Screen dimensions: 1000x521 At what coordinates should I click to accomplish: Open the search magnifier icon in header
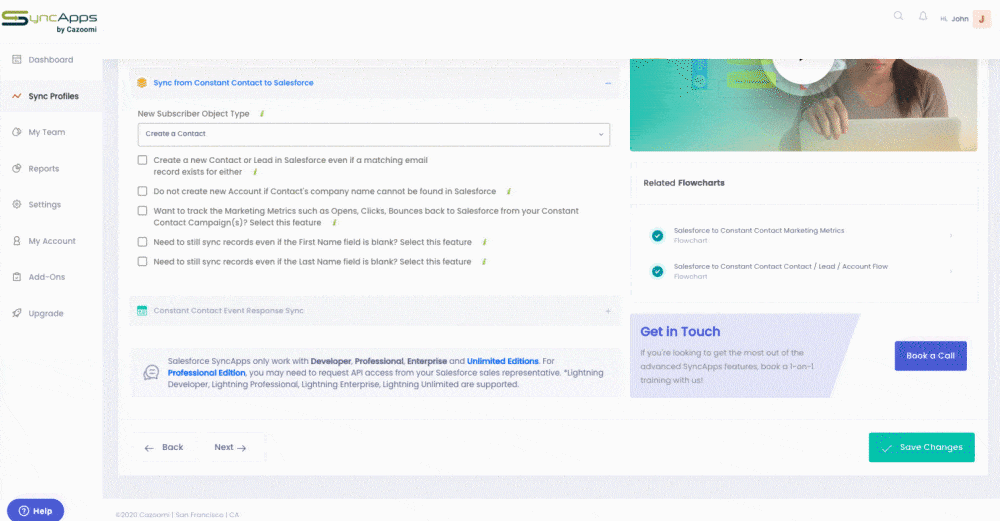coord(899,16)
